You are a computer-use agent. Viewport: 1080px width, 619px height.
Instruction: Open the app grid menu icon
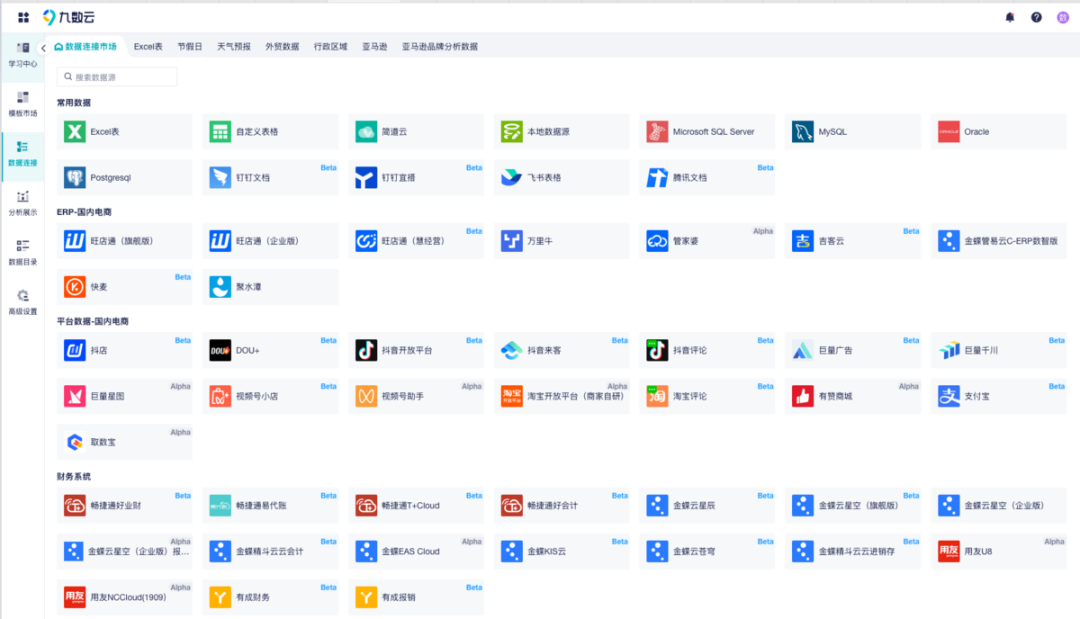point(23,17)
